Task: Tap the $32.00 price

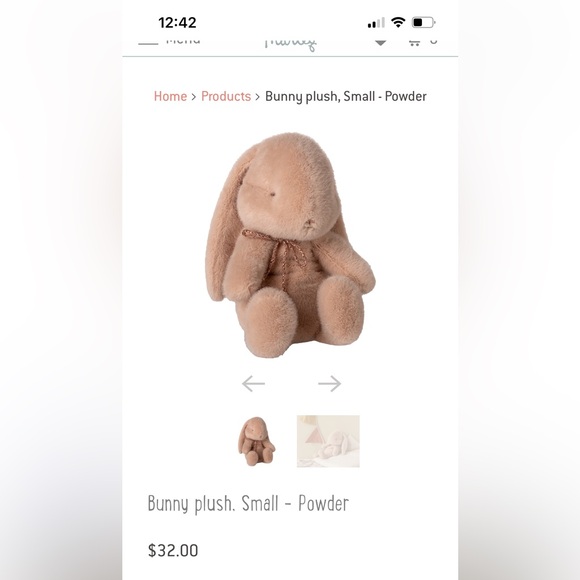Action: click(173, 550)
